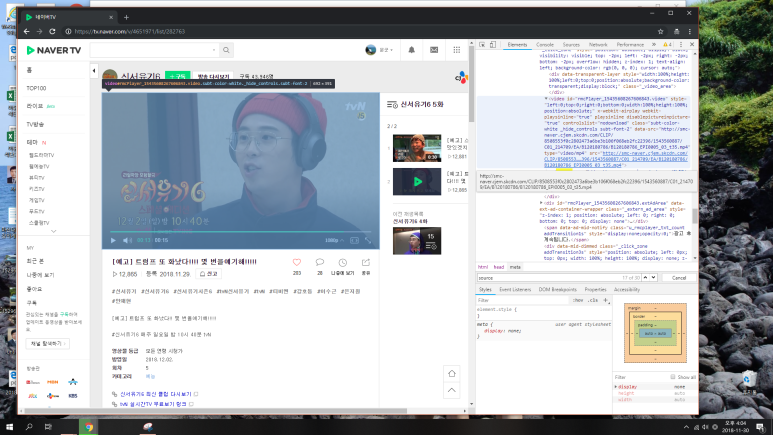Click the search magnifier button

click(226, 50)
